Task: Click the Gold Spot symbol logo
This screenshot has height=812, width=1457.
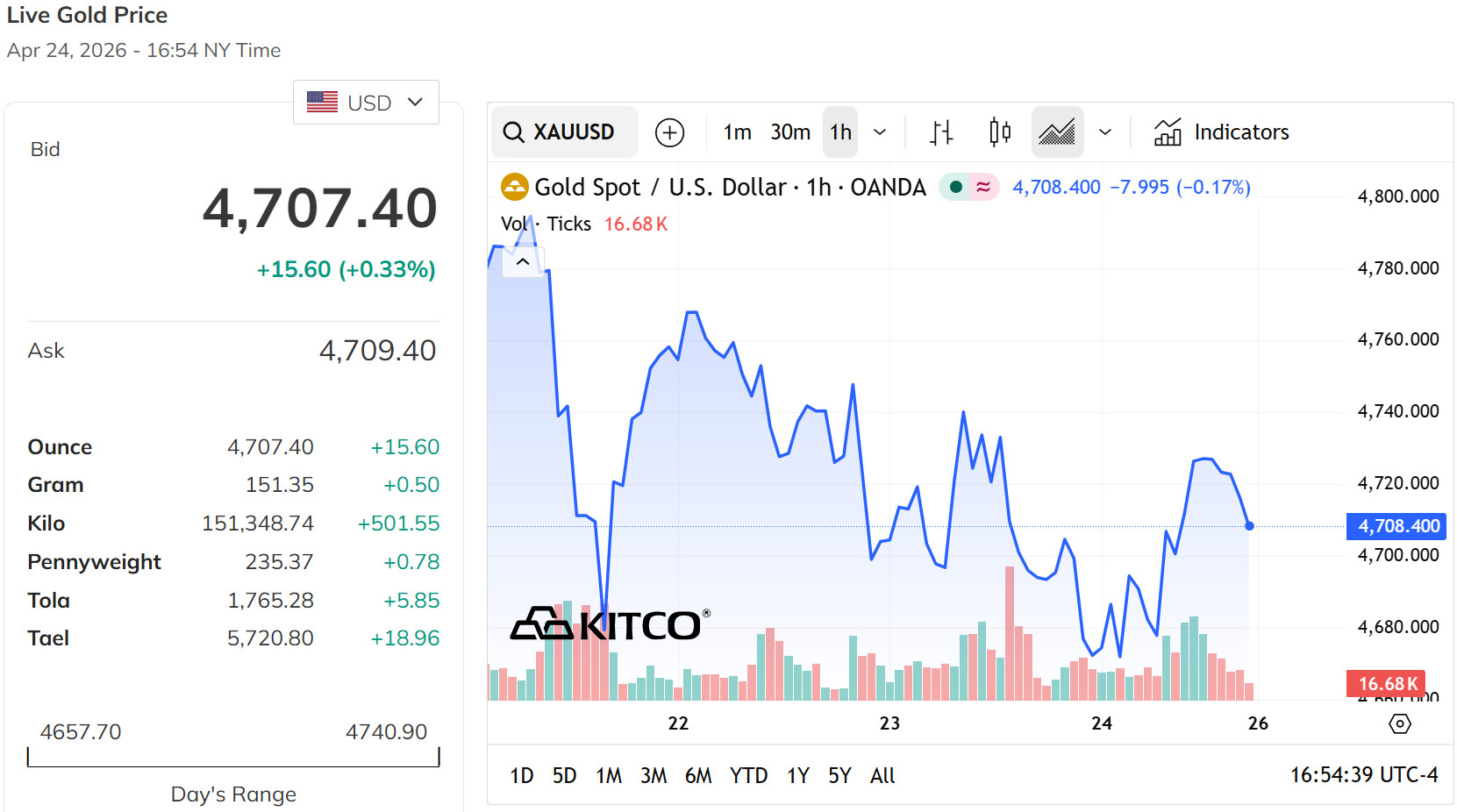Action: (x=514, y=187)
